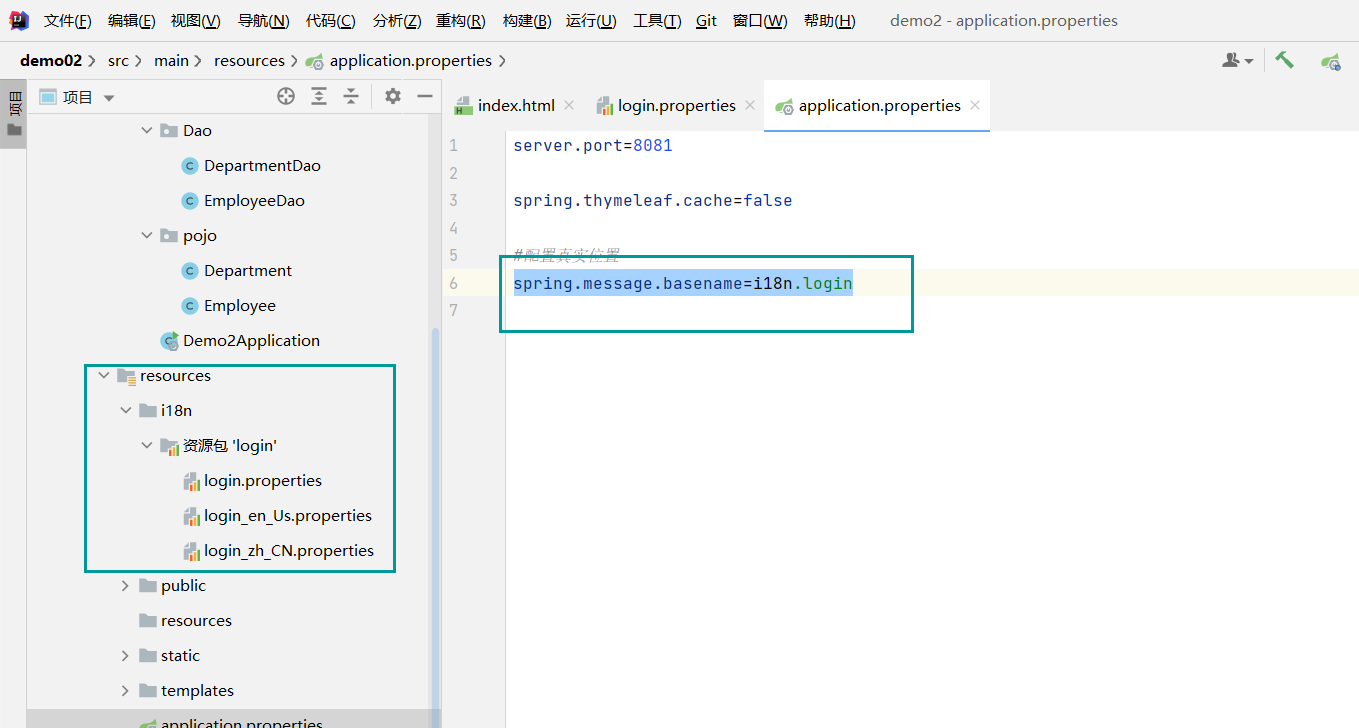Click src in the breadcrumb bar

(118, 61)
